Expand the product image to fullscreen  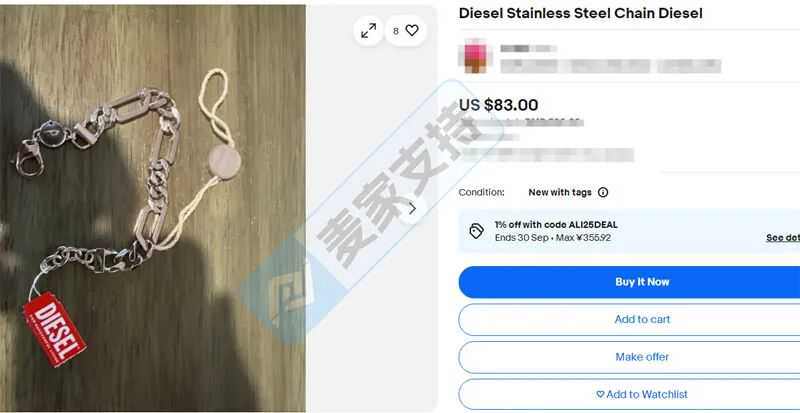click(368, 31)
